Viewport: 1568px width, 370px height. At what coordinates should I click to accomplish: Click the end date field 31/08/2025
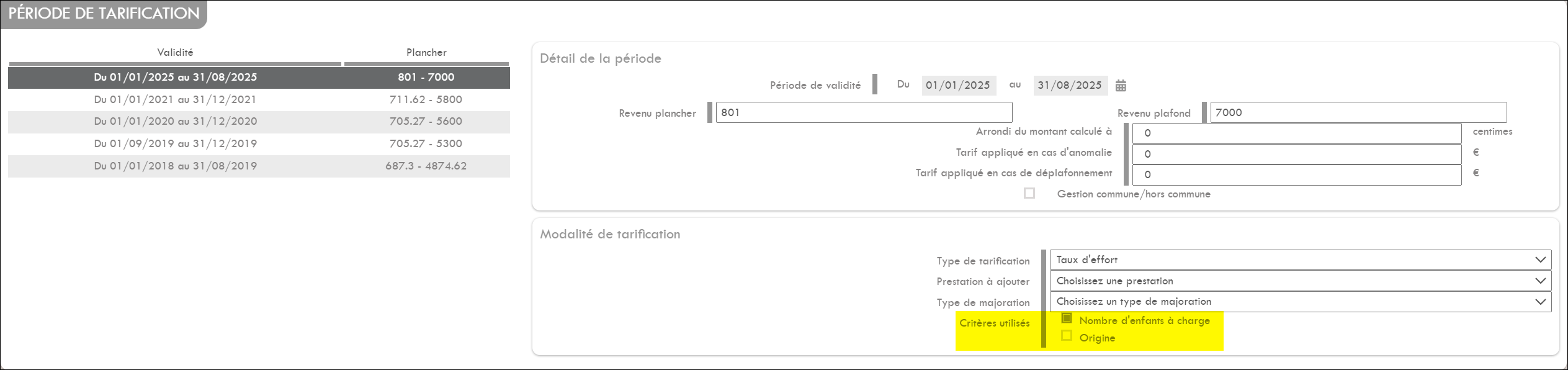coord(1070,85)
